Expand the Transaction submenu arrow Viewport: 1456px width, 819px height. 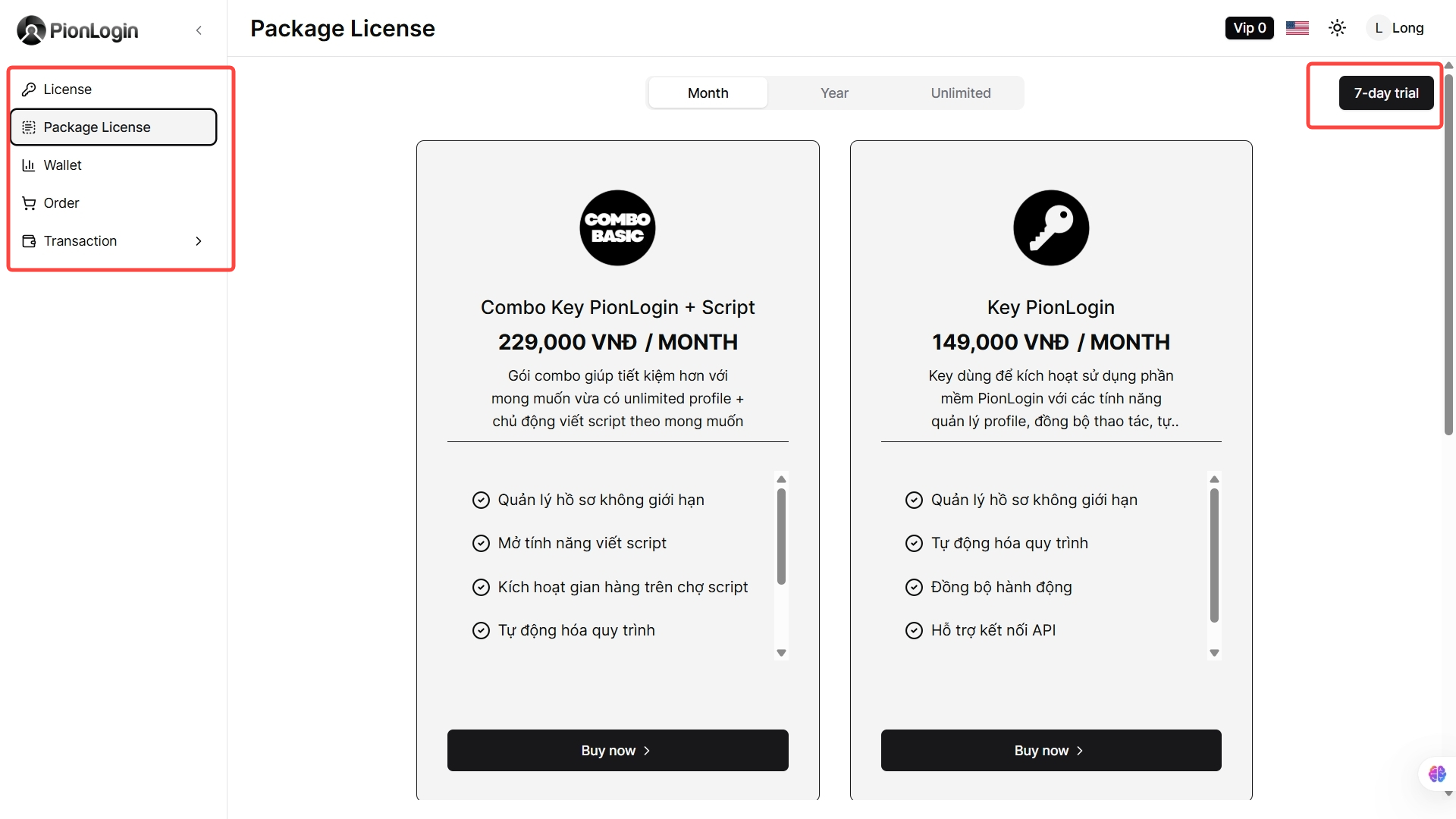199,241
